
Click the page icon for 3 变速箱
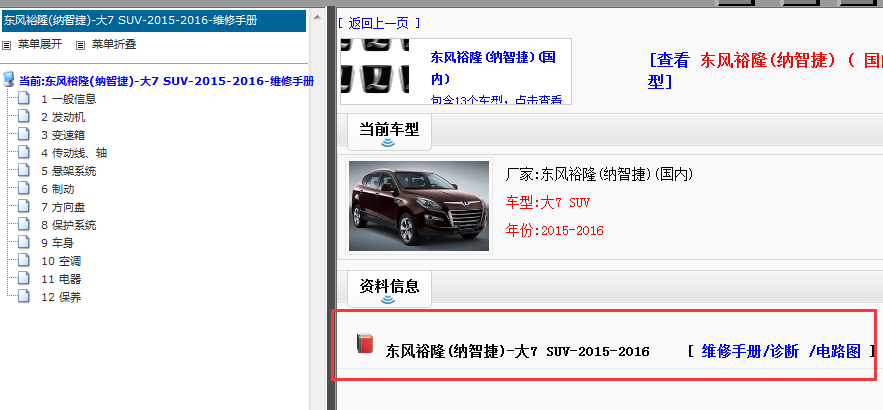pos(23,135)
